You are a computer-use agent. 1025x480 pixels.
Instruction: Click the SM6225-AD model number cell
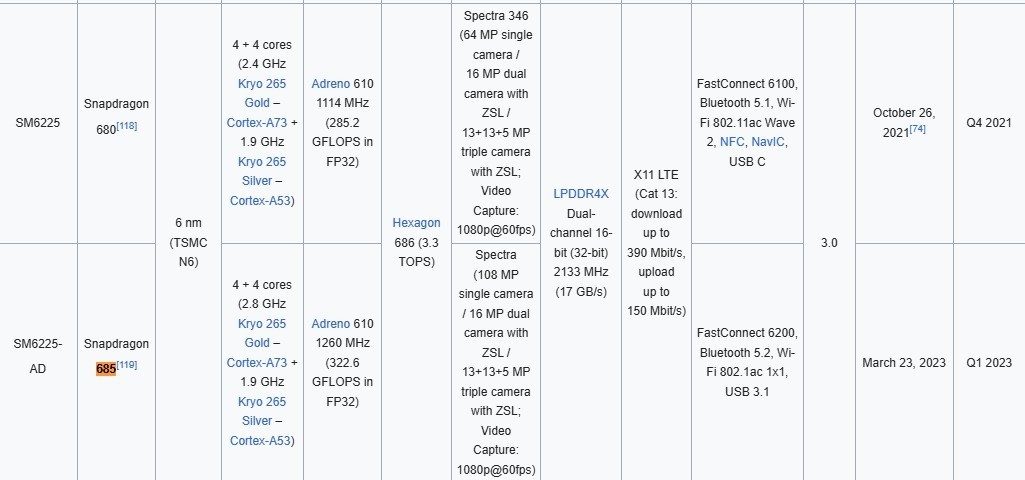click(38, 356)
